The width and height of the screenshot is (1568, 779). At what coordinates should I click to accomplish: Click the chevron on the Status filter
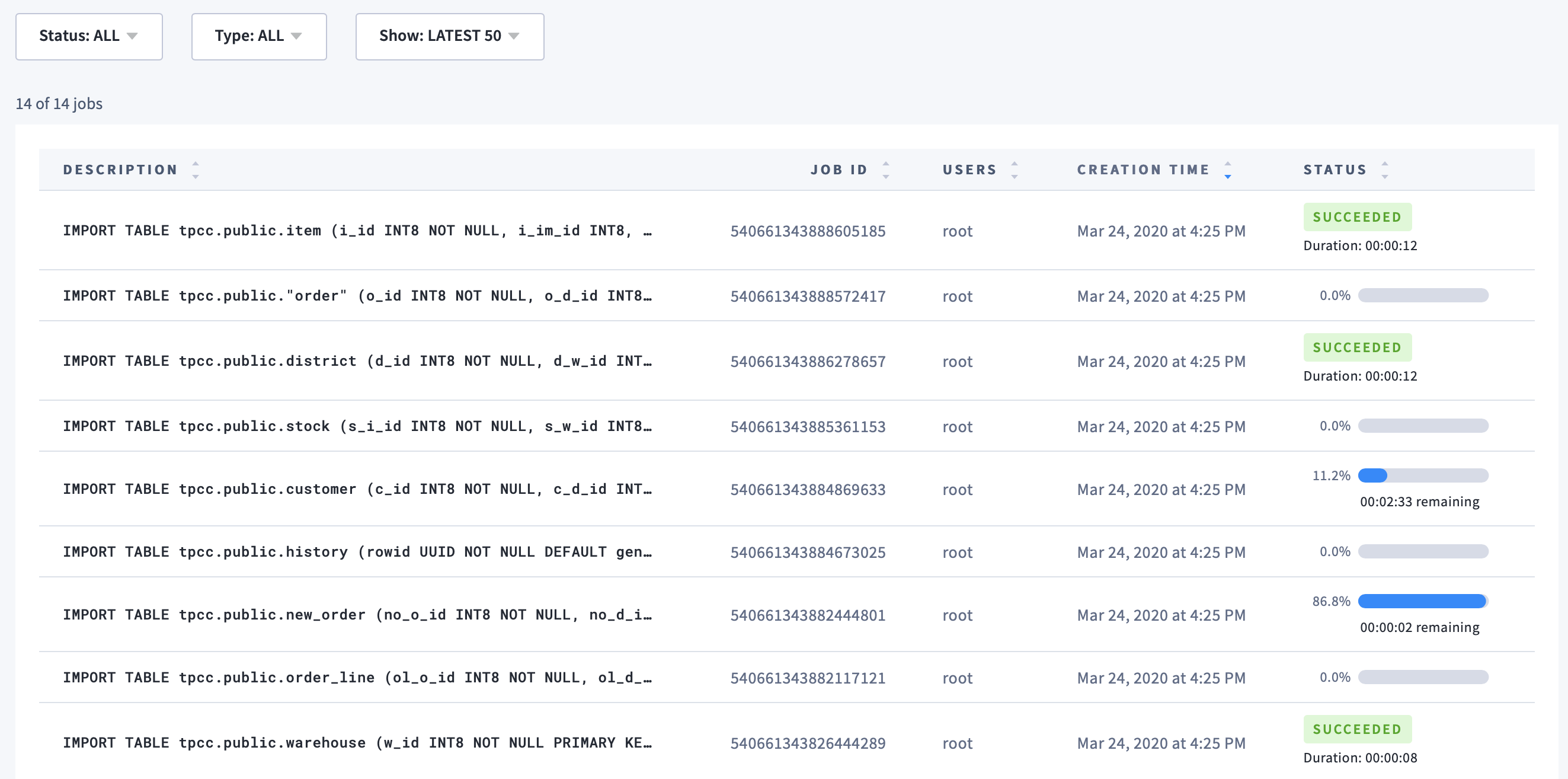(133, 37)
